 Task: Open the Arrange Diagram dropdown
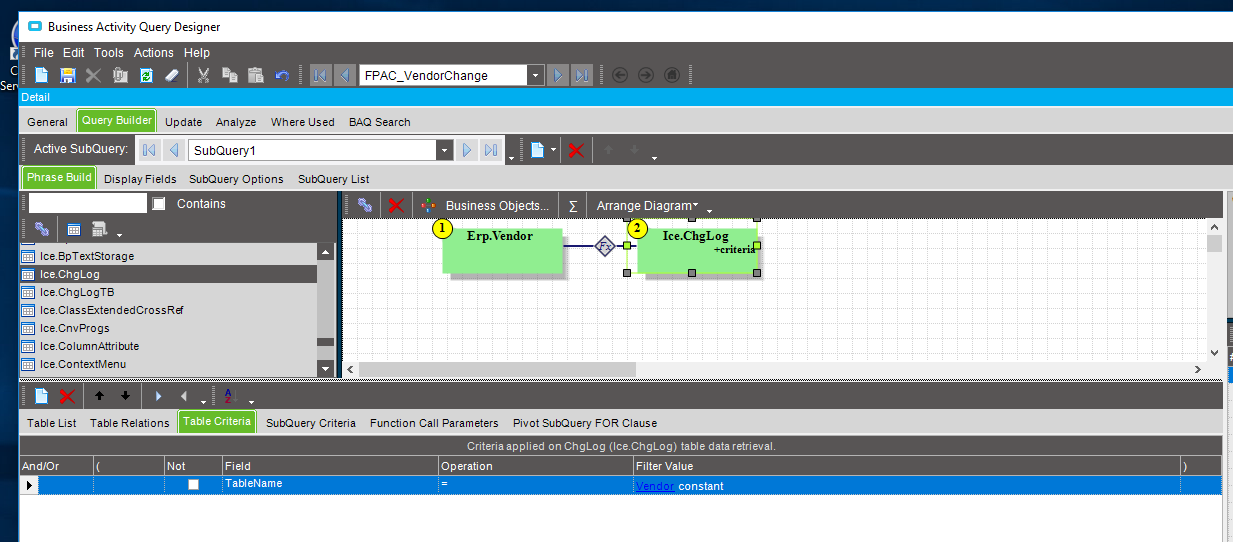[x=647, y=205]
